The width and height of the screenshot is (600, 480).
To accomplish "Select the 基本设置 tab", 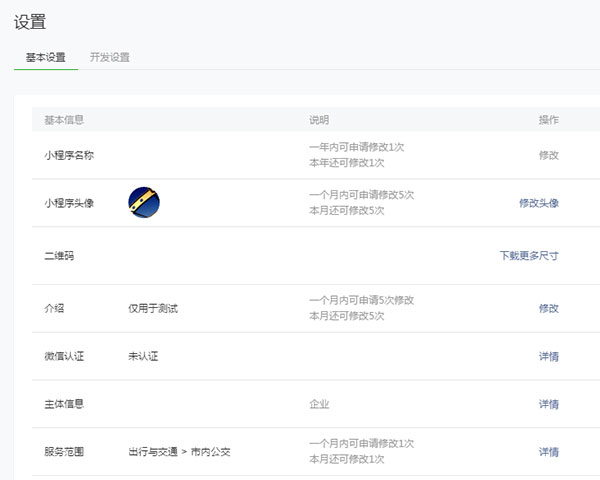I will (46, 57).
